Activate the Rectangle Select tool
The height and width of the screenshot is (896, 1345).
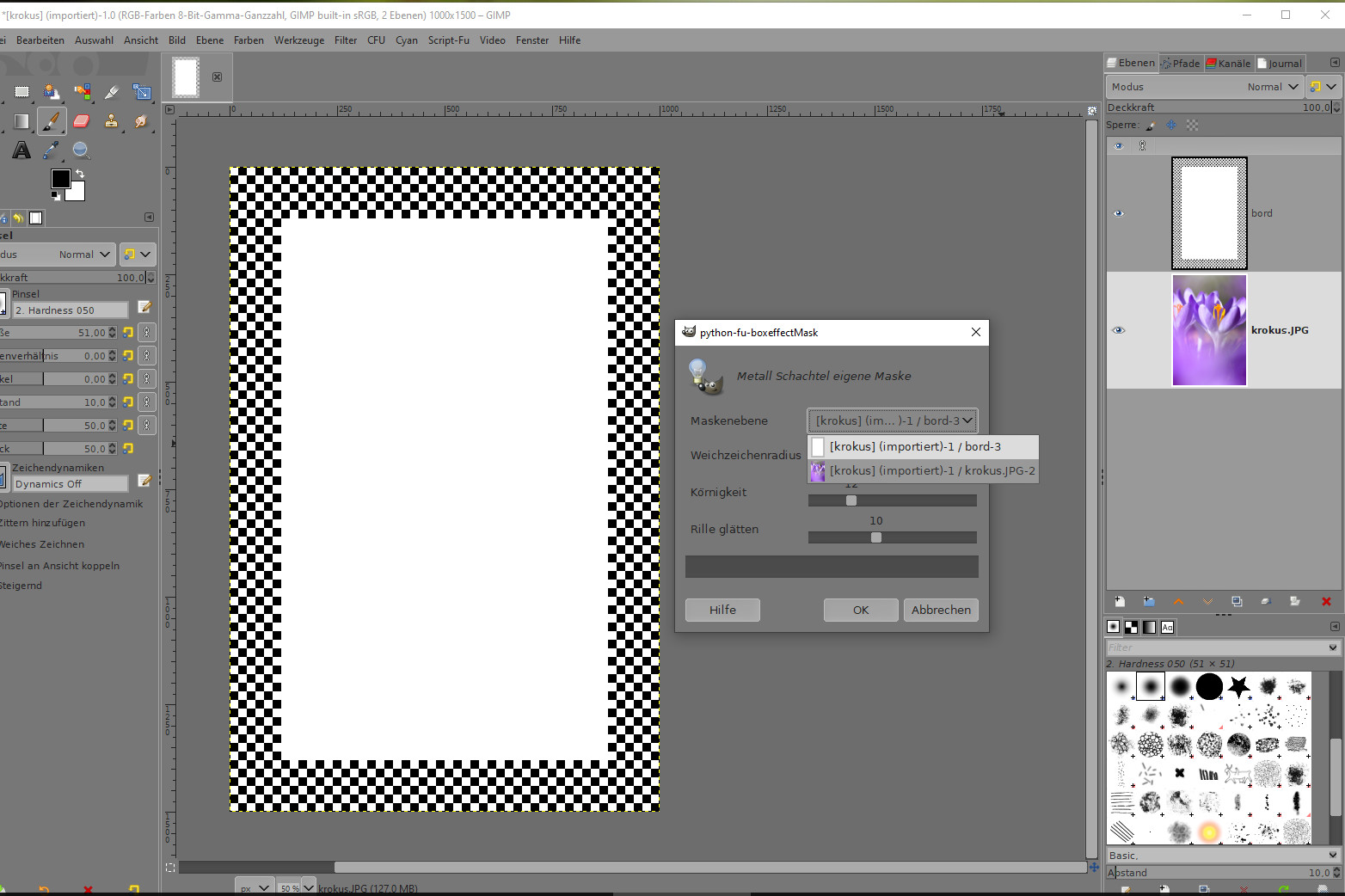21,92
